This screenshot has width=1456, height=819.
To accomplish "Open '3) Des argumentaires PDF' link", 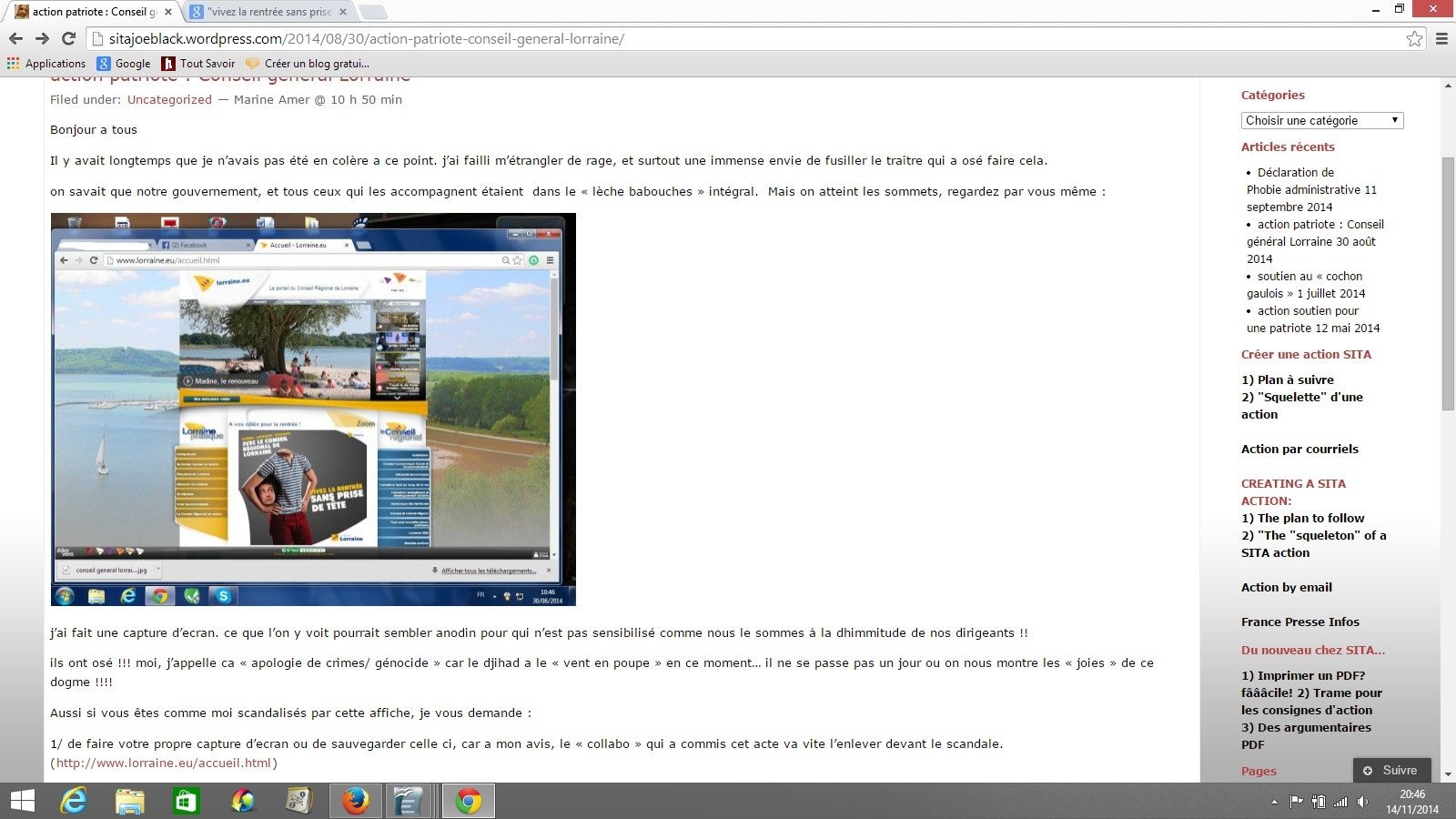I will pyautogui.click(x=1306, y=735).
